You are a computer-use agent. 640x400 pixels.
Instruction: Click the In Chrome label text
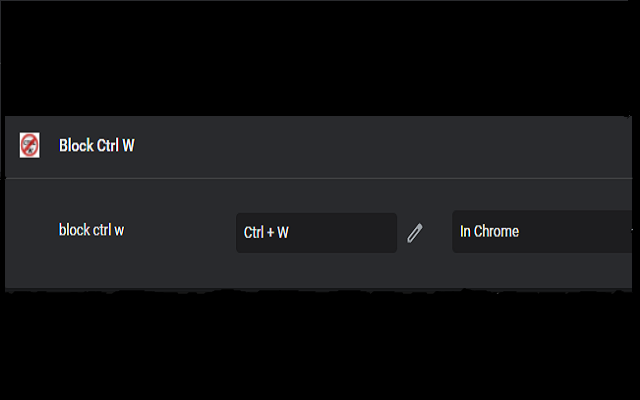(489, 231)
